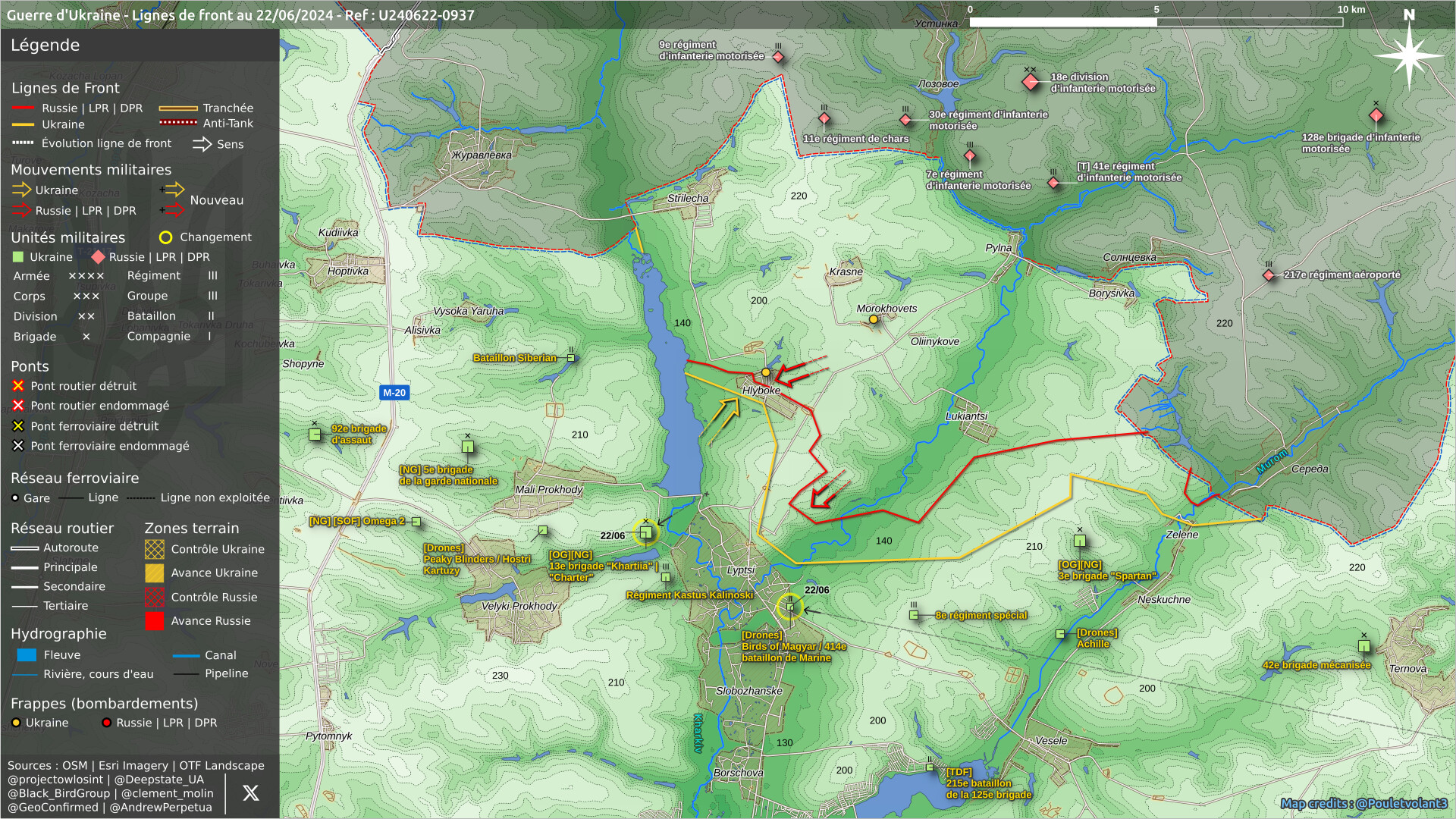Click the yellow-circled Khartiia brigade marker
The height and width of the screenshot is (819, 1456).
pyautogui.click(x=645, y=532)
